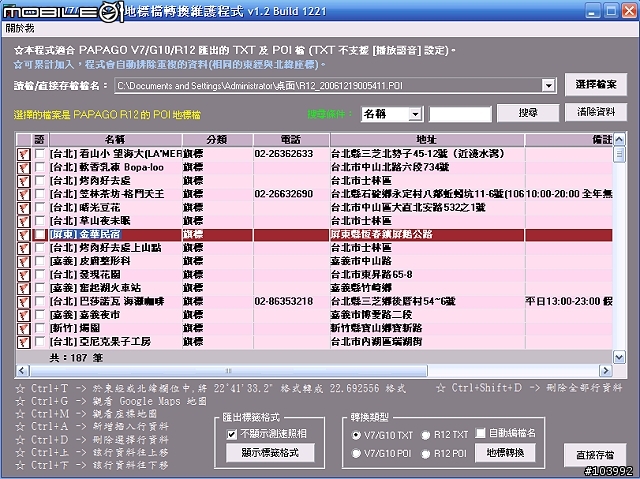Click the 顯示標籤格式 button
Image resolution: width=640 pixels, height=479 pixels.
tap(270, 453)
